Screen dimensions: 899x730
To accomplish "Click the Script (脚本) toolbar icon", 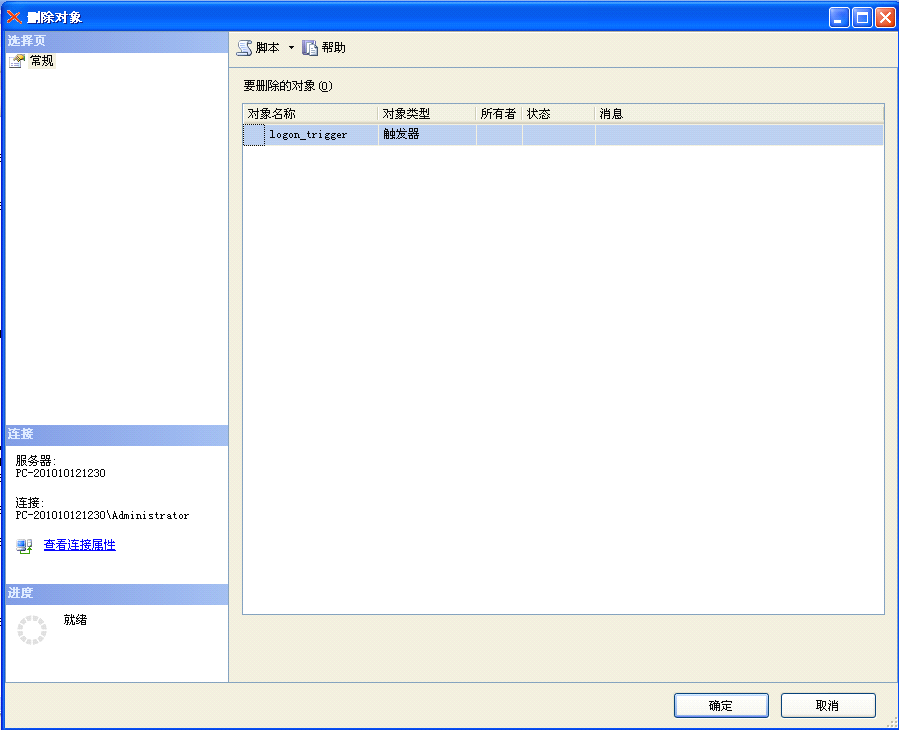I will pos(245,48).
